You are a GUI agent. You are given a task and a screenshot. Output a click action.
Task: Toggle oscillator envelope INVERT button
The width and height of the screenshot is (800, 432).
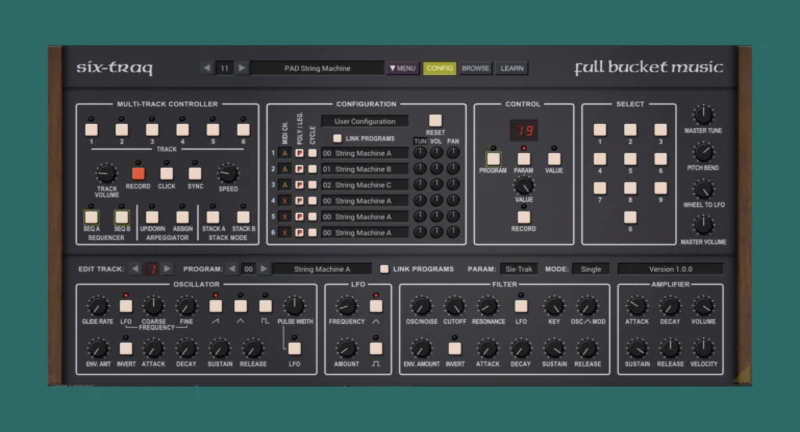[x=126, y=348]
